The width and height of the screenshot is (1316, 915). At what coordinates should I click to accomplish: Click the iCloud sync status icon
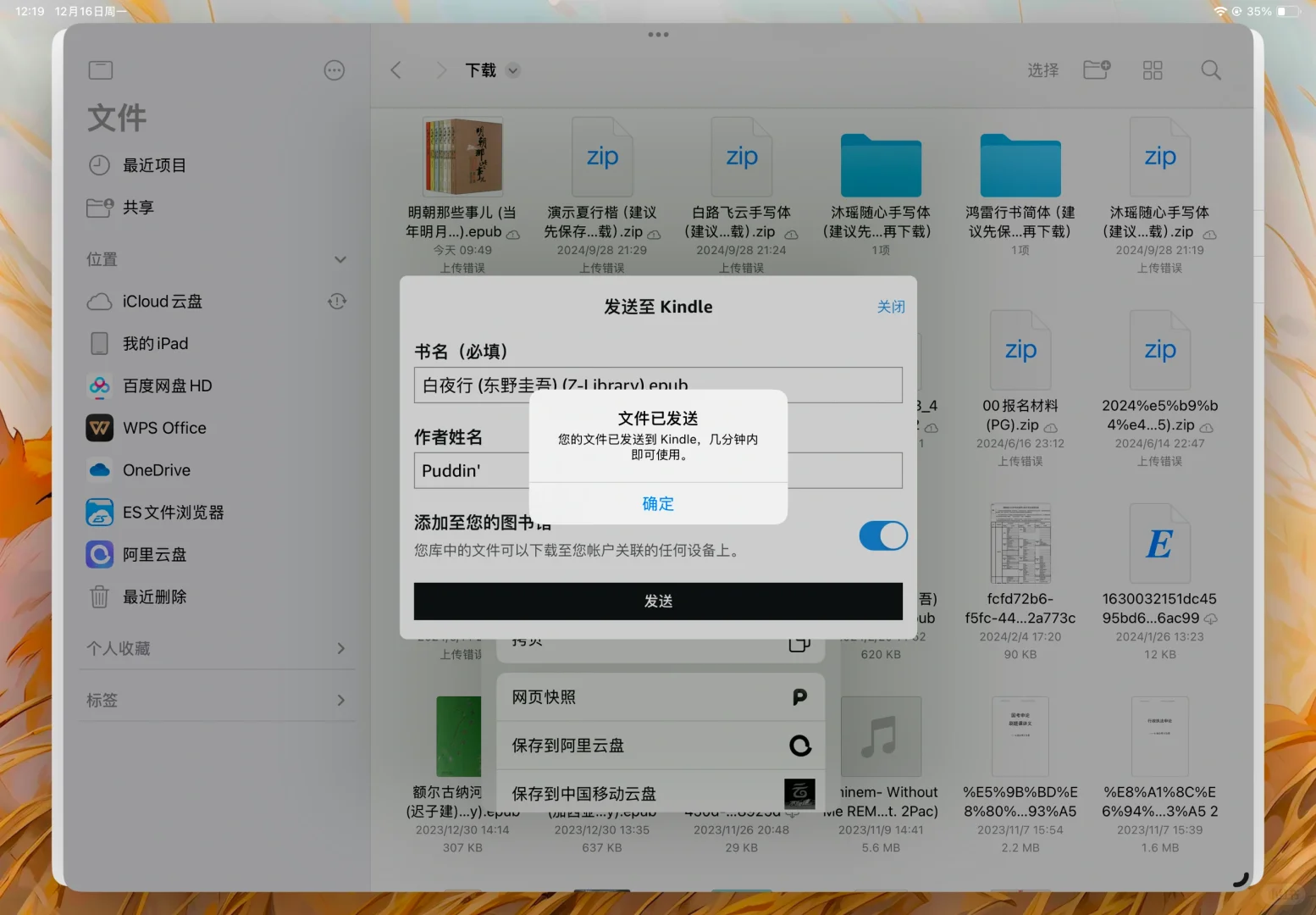click(337, 302)
